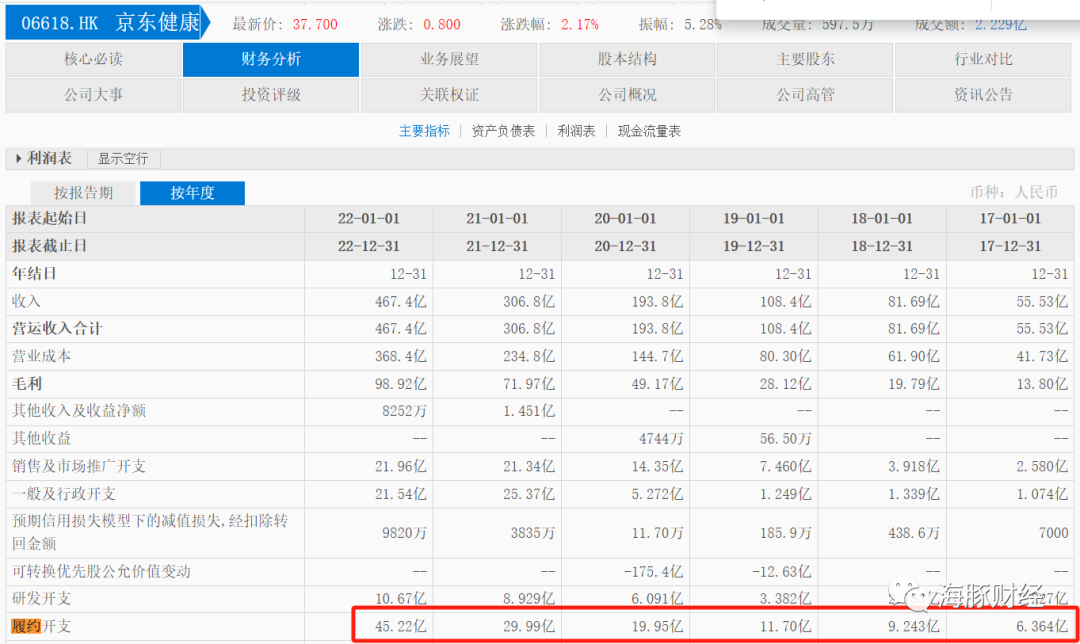Select the 可转换优先股公允价值变动 row label
The width and height of the screenshot is (1080, 644).
click(x=101, y=571)
